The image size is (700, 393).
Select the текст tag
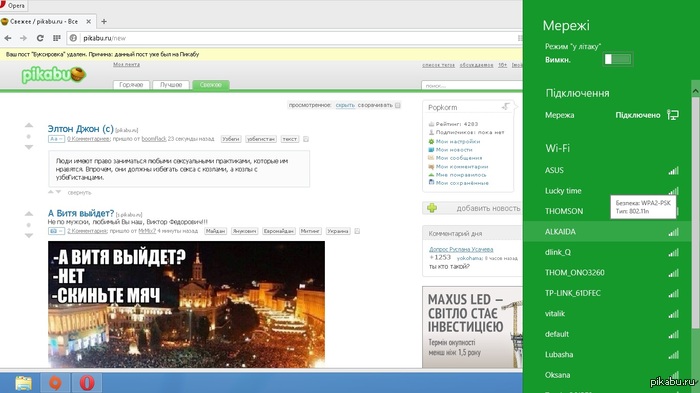click(x=290, y=139)
